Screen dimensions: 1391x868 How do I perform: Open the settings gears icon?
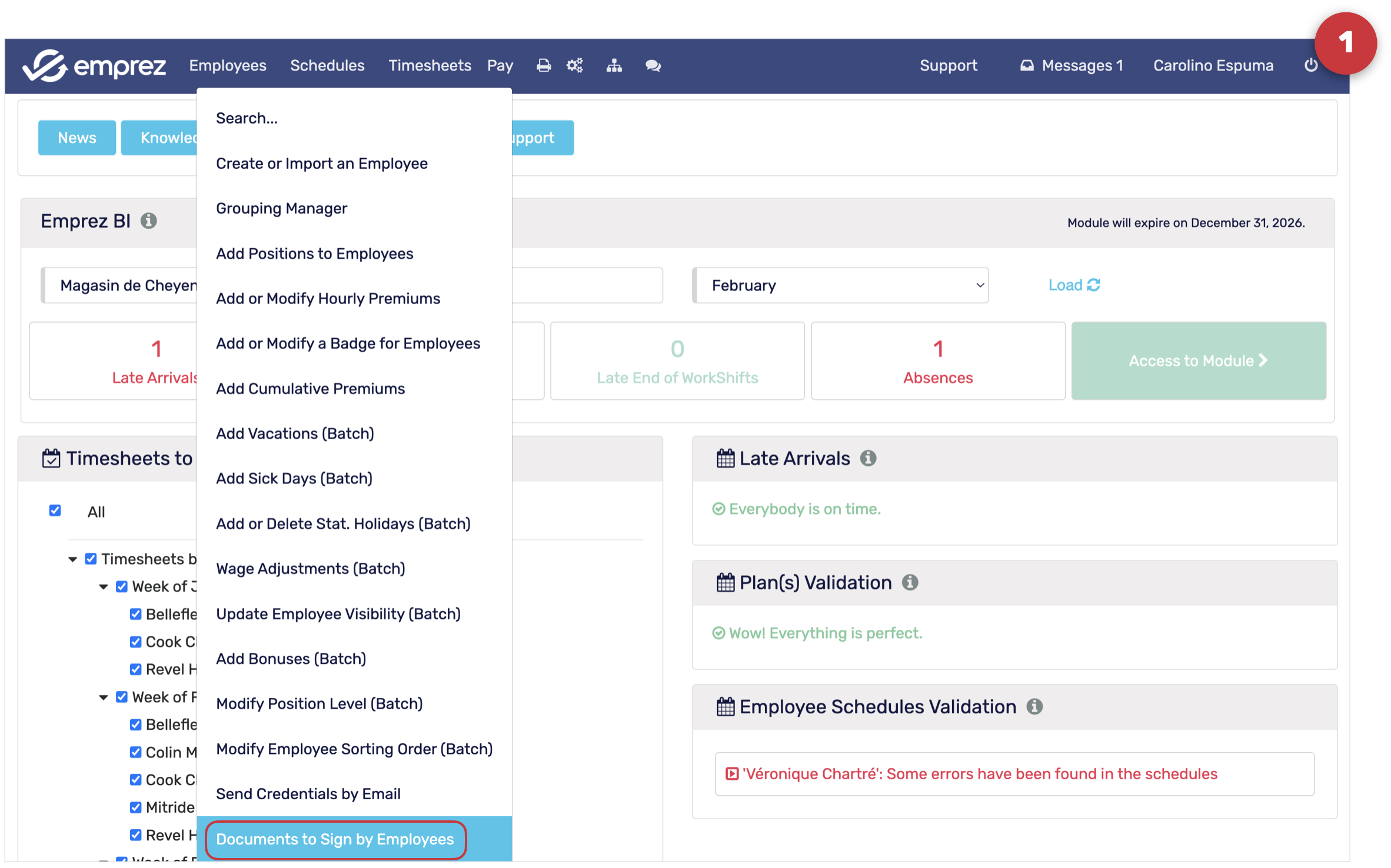(x=575, y=65)
